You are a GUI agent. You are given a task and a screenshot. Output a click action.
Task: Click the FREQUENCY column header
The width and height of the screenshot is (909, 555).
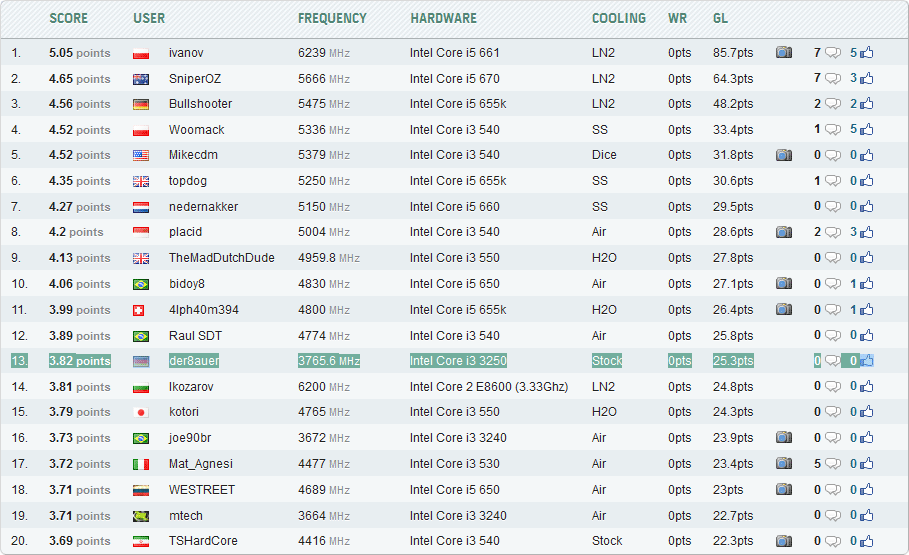click(332, 18)
